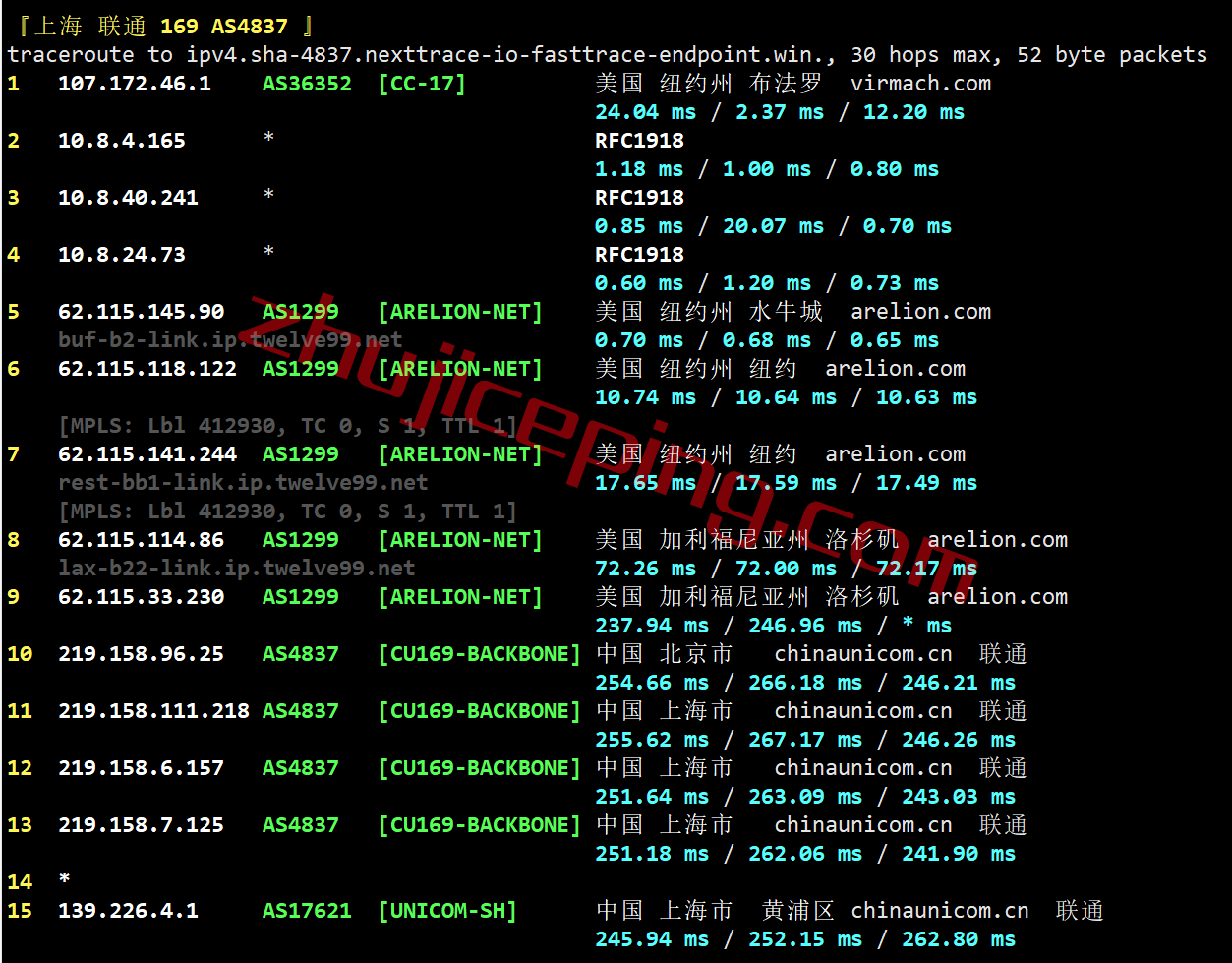The height and width of the screenshot is (963, 1232).
Task: Click latency 251.64 ms in hop 12
Action: pyautogui.click(x=652, y=797)
